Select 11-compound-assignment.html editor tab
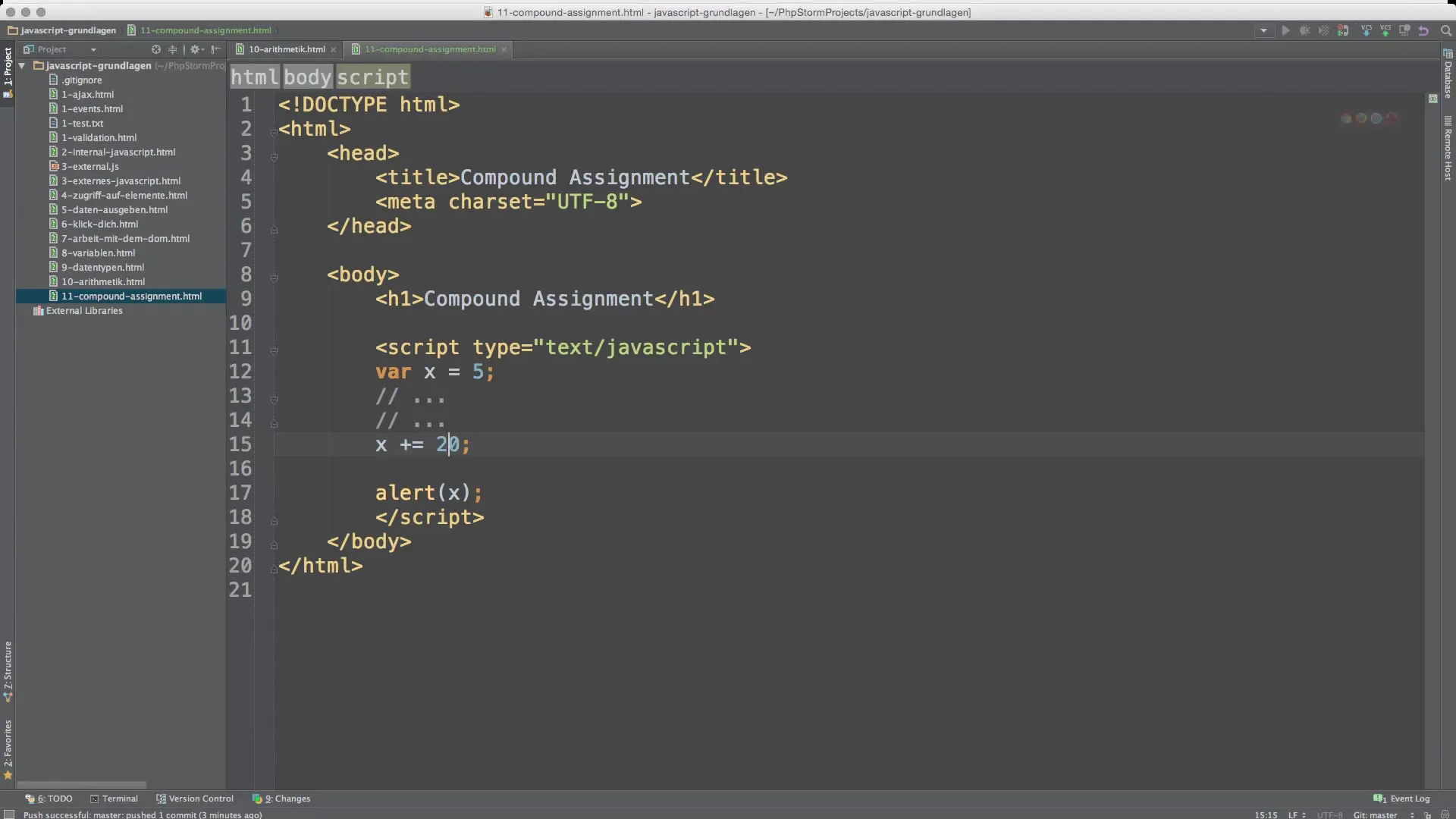Viewport: 1456px width, 819px height. (x=430, y=49)
